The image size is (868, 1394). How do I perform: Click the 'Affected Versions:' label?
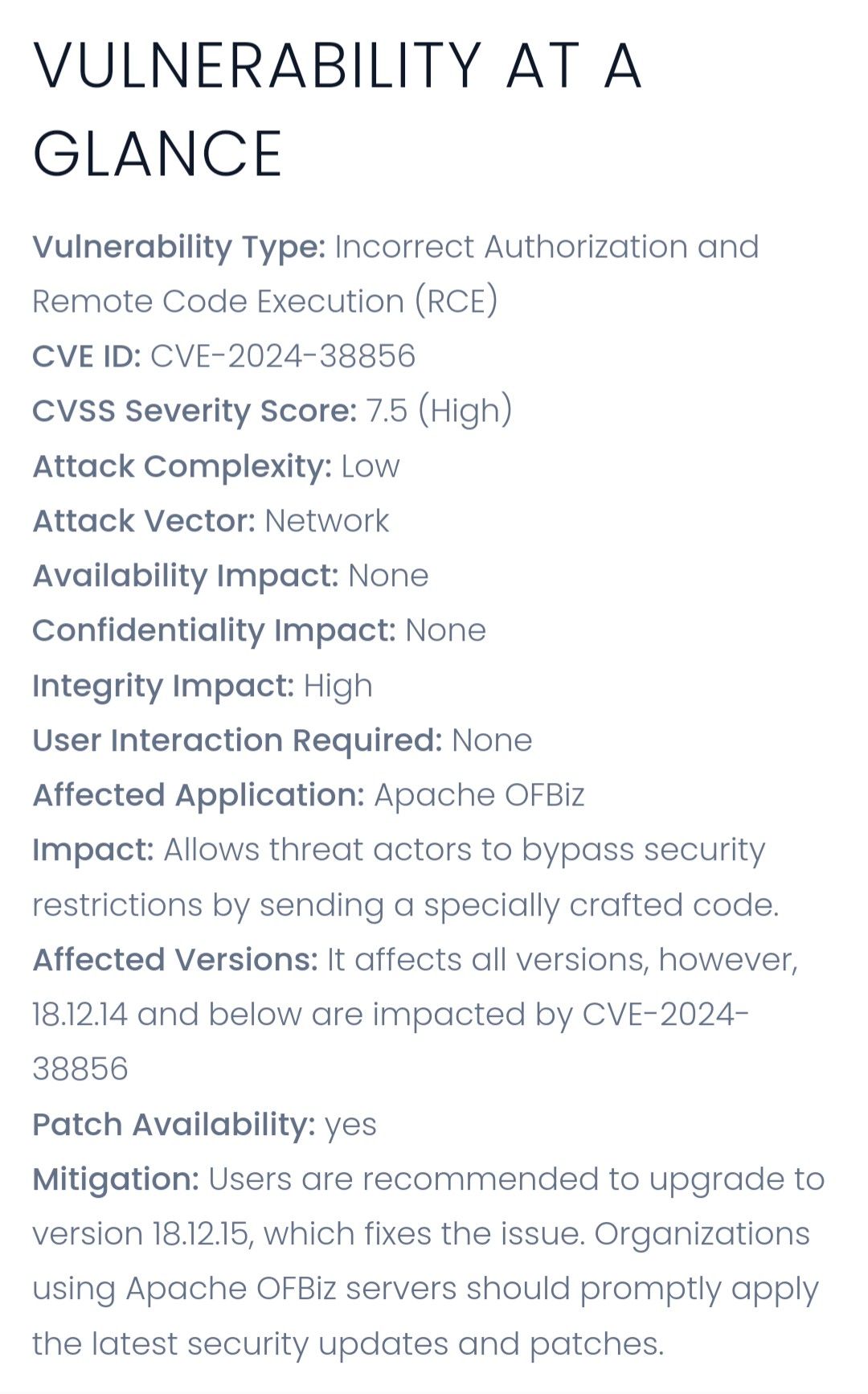coord(175,960)
